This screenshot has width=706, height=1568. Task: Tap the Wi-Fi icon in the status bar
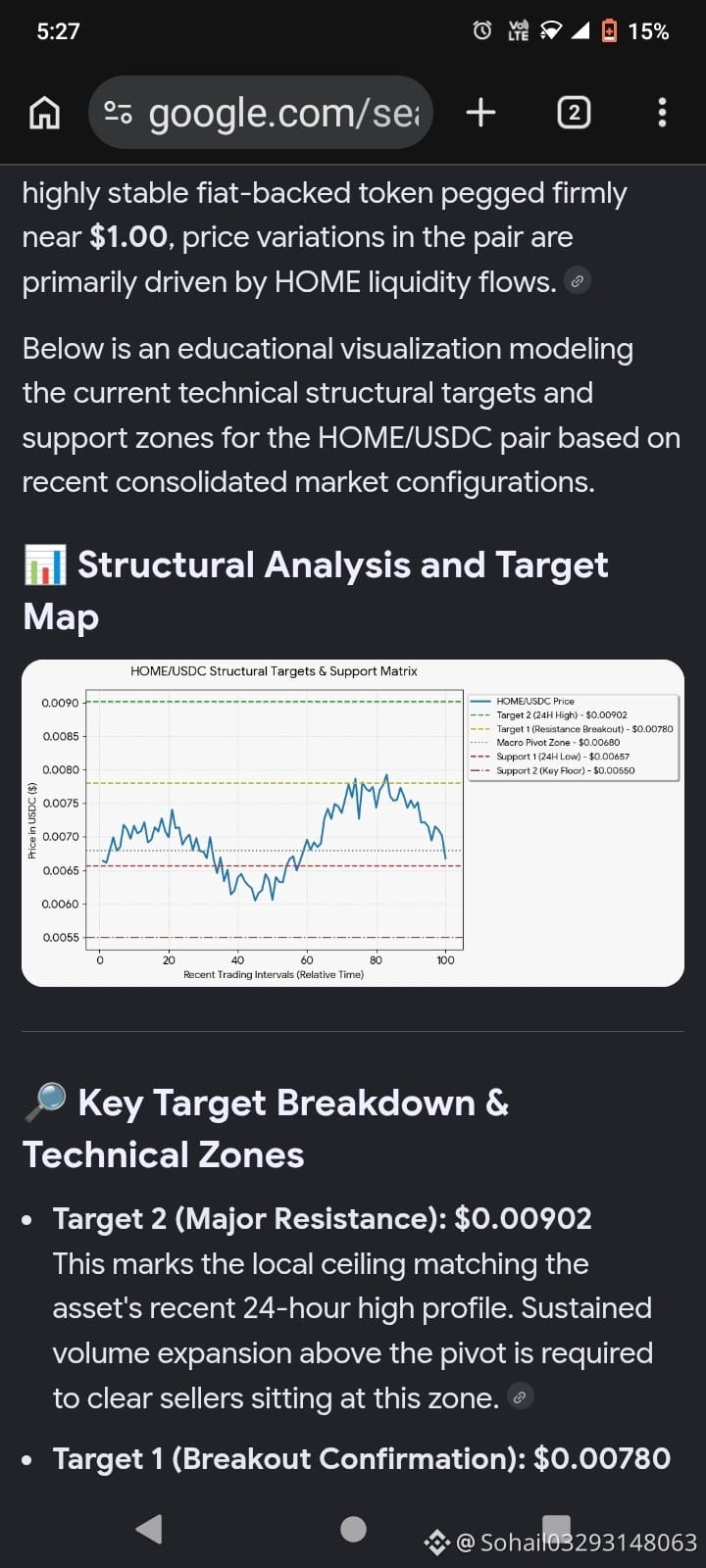[x=551, y=31]
